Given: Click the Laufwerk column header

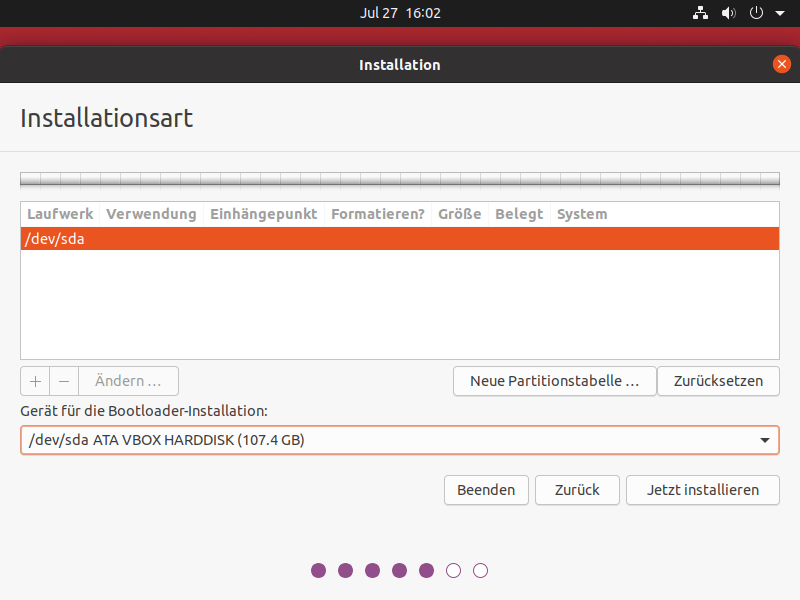Looking at the screenshot, I should pyautogui.click(x=60, y=214).
